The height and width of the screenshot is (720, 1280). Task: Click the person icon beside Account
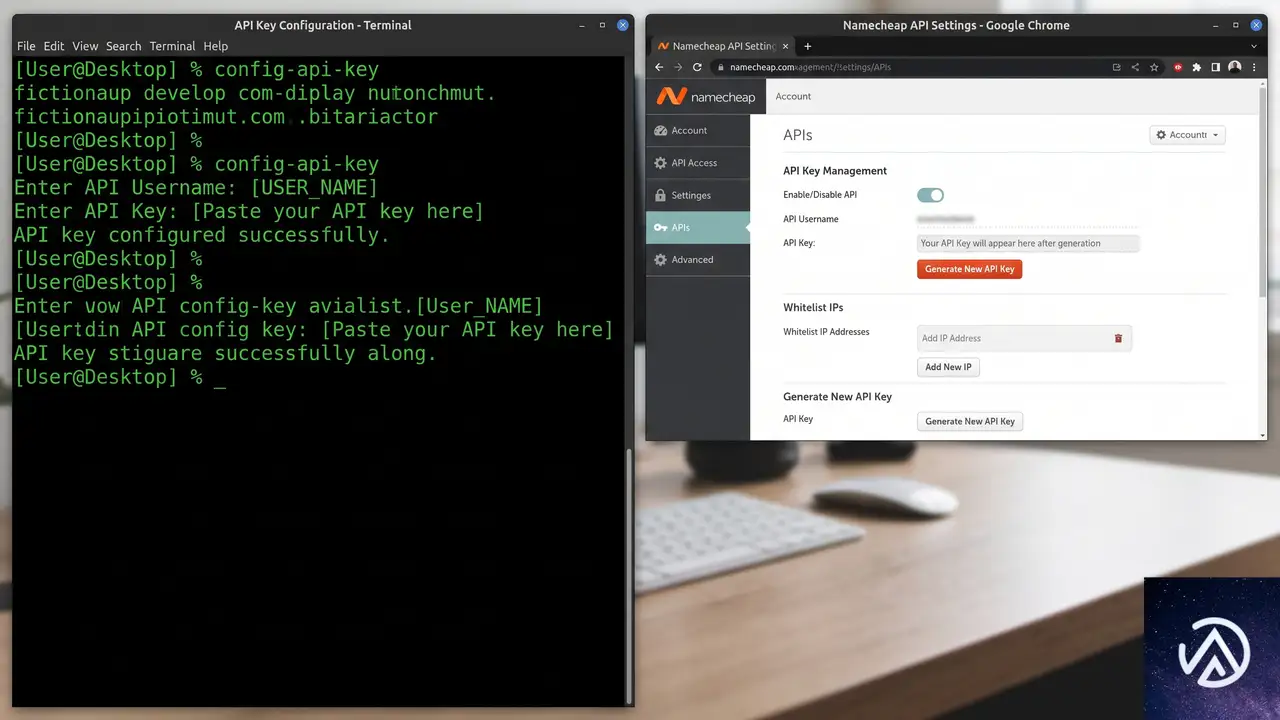click(x=660, y=130)
